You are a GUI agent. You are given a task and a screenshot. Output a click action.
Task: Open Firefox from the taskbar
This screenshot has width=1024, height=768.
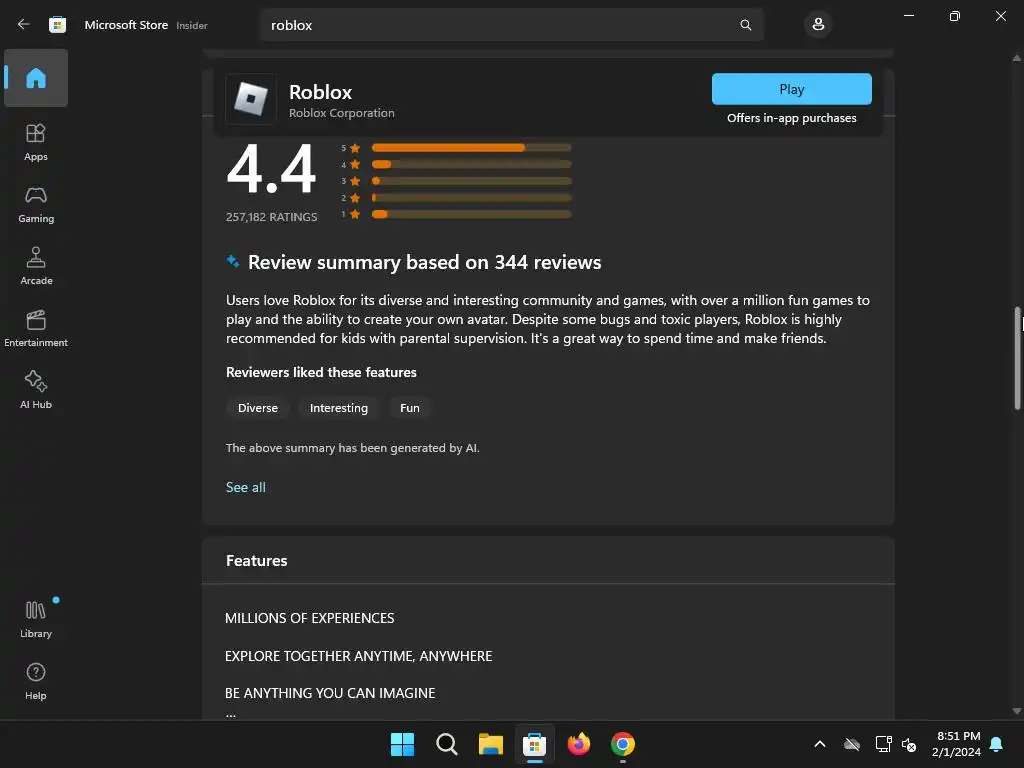579,744
